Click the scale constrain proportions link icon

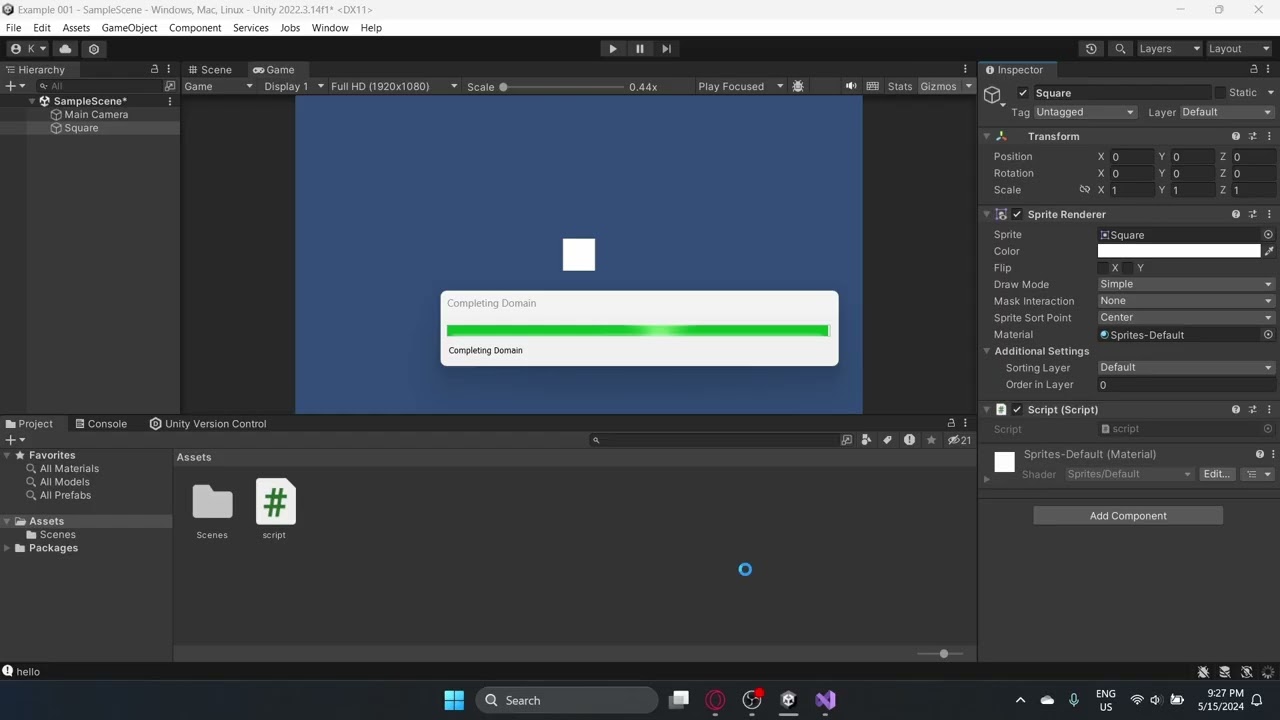1084,189
